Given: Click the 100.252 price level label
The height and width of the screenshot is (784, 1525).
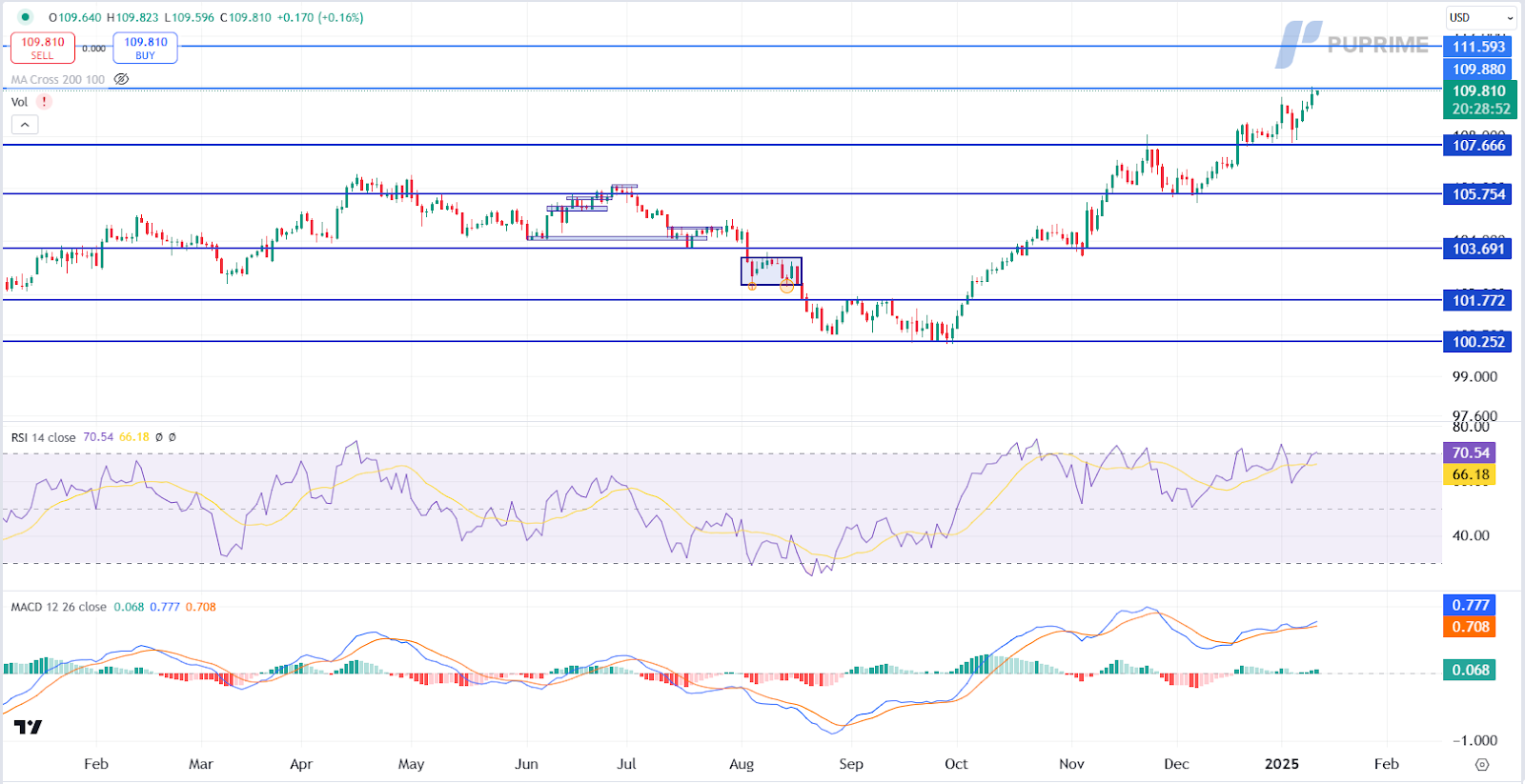Looking at the screenshot, I should tap(1478, 342).
